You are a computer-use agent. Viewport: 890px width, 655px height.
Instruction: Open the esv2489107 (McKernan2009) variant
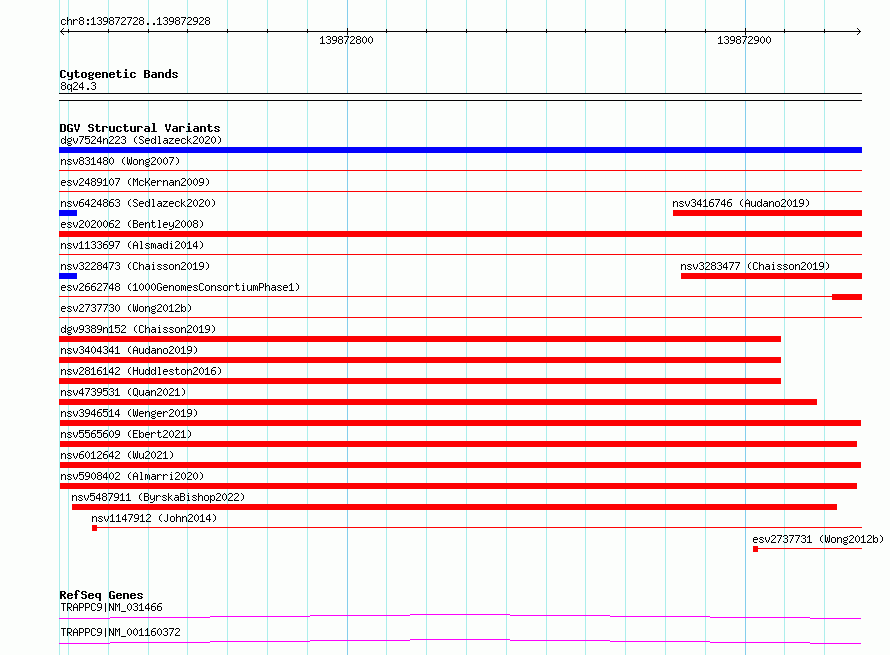click(x=135, y=182)
